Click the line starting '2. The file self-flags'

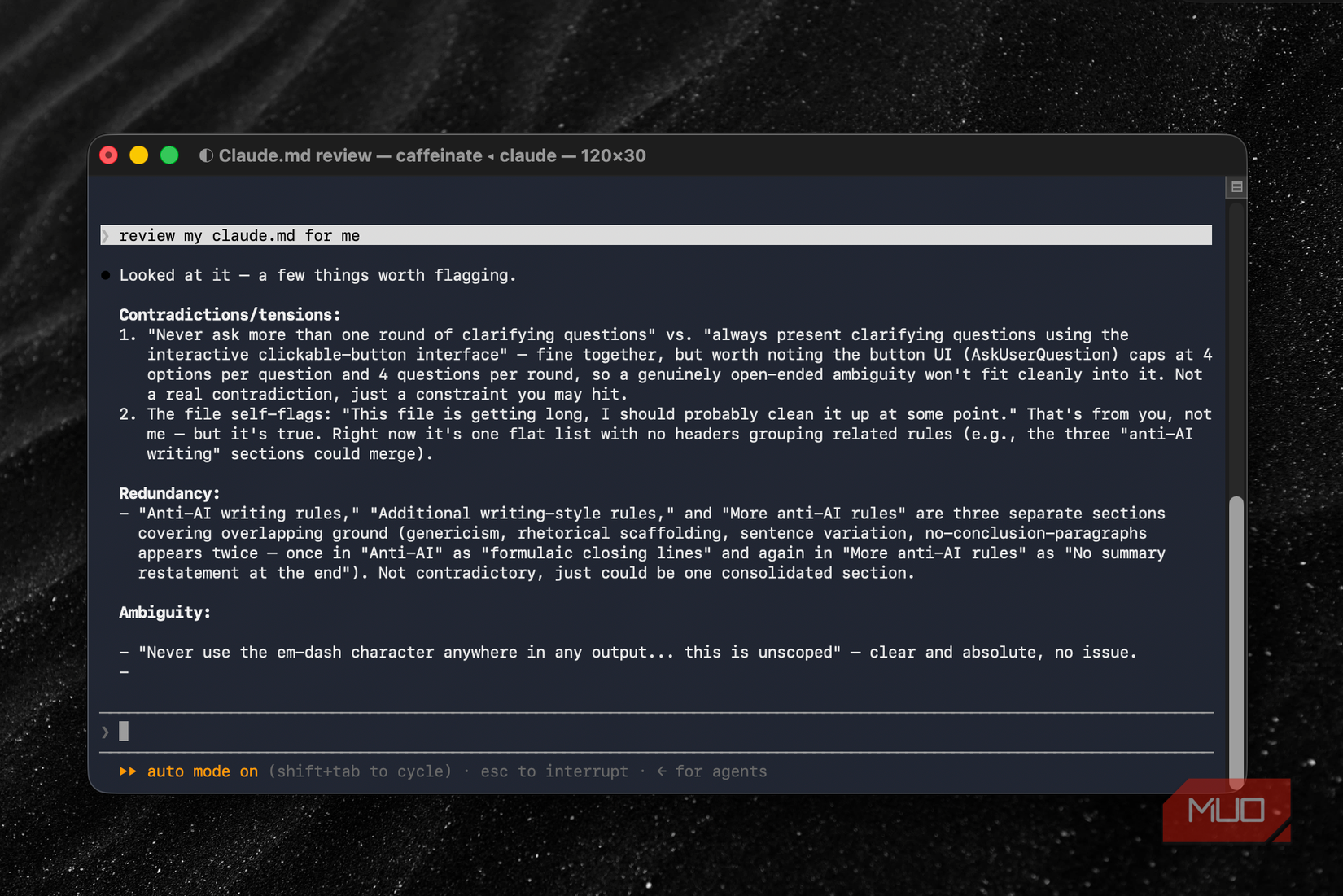(665, 414)
